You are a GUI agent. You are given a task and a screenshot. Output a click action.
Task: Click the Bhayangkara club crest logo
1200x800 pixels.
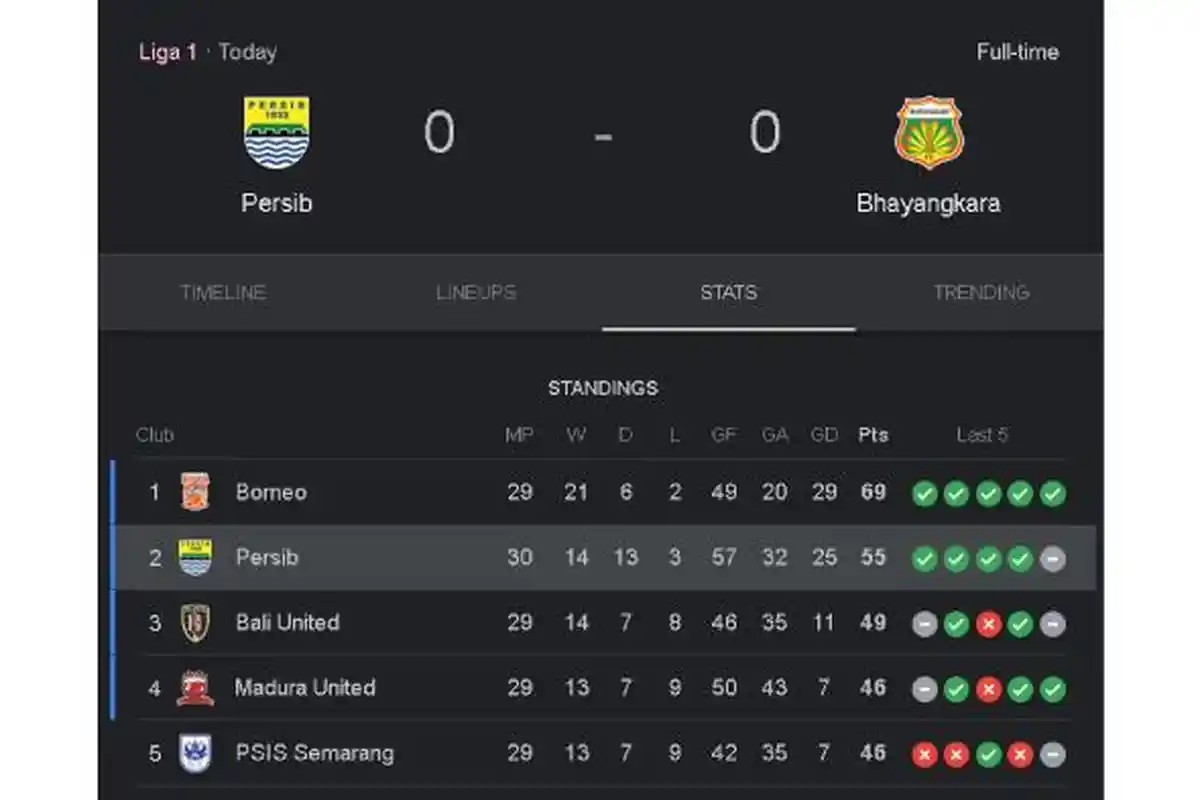point(928,133)
